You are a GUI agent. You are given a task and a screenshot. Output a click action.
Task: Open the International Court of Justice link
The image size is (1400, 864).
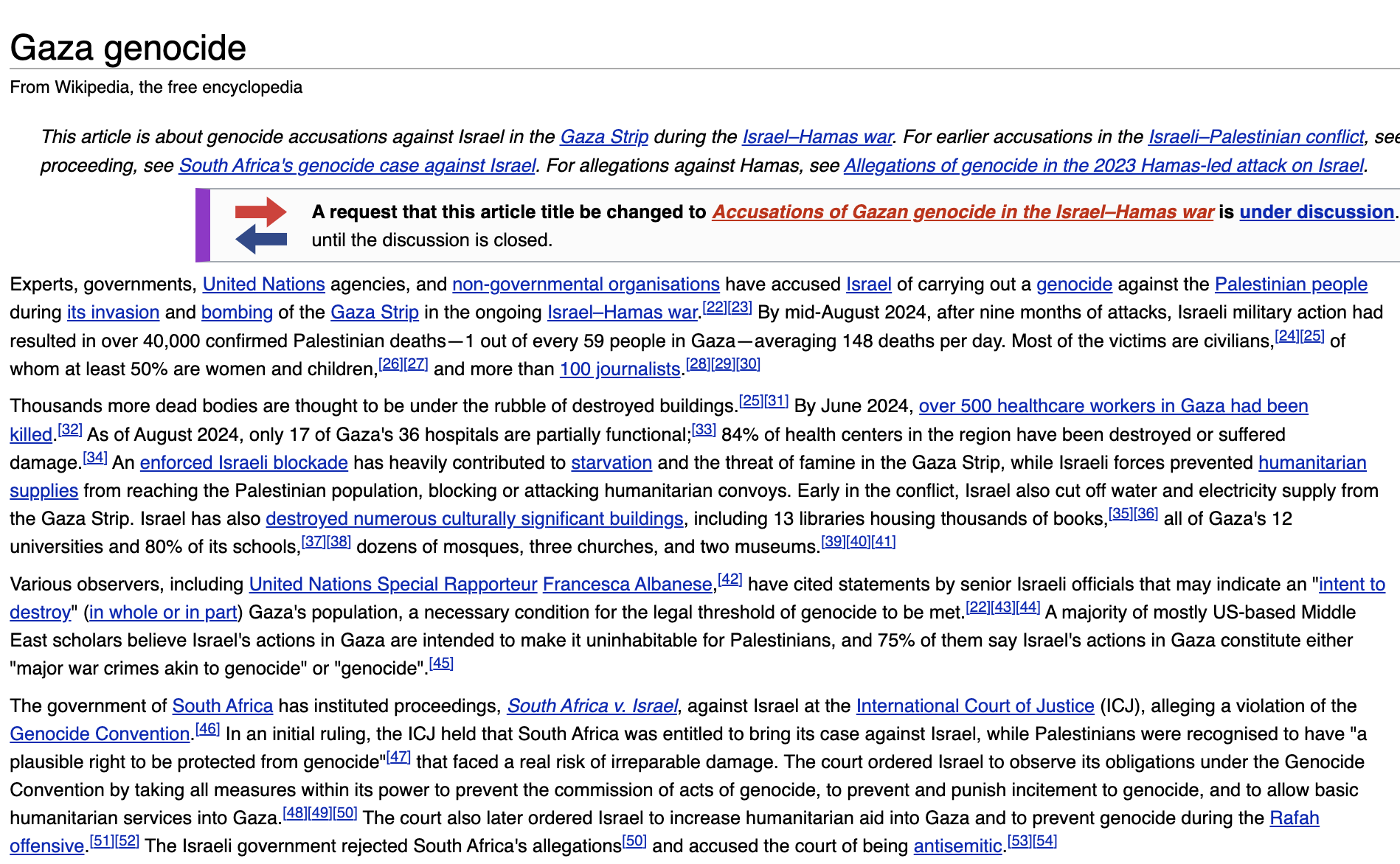click(975, 706)
